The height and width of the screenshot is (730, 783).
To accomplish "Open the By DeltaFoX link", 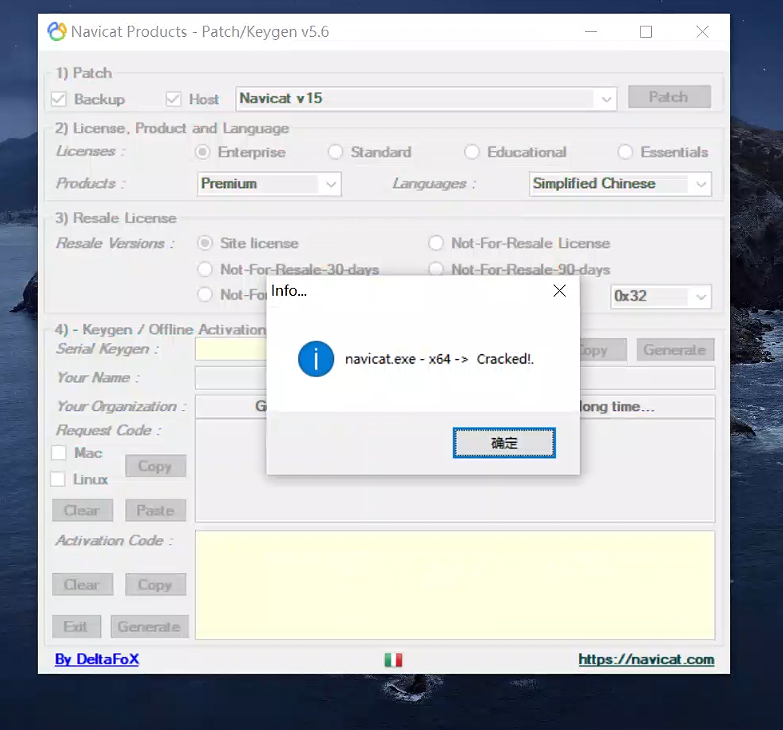I will tap(97, 659).
